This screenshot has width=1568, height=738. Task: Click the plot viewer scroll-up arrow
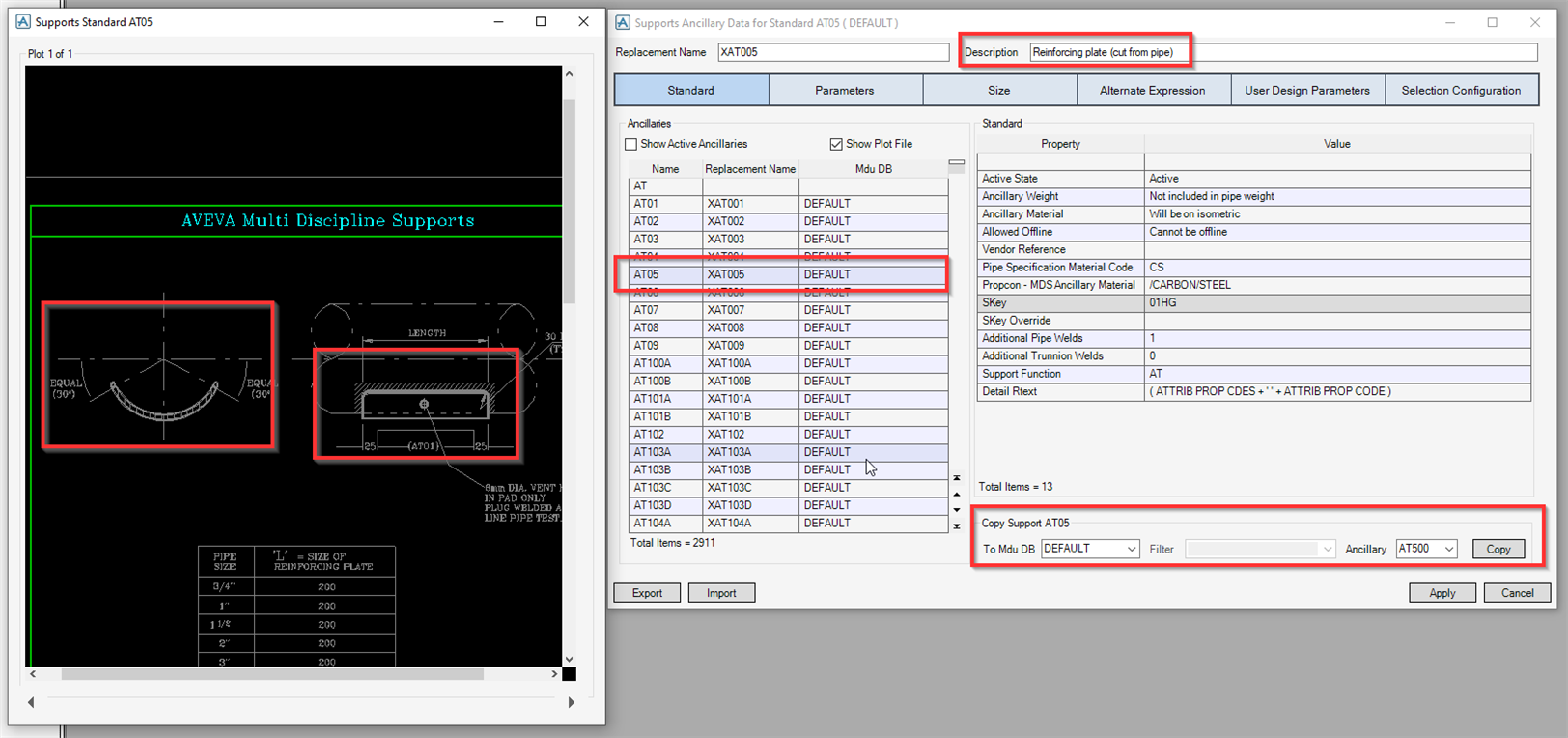pyautogui.click(x=569, y=74)
